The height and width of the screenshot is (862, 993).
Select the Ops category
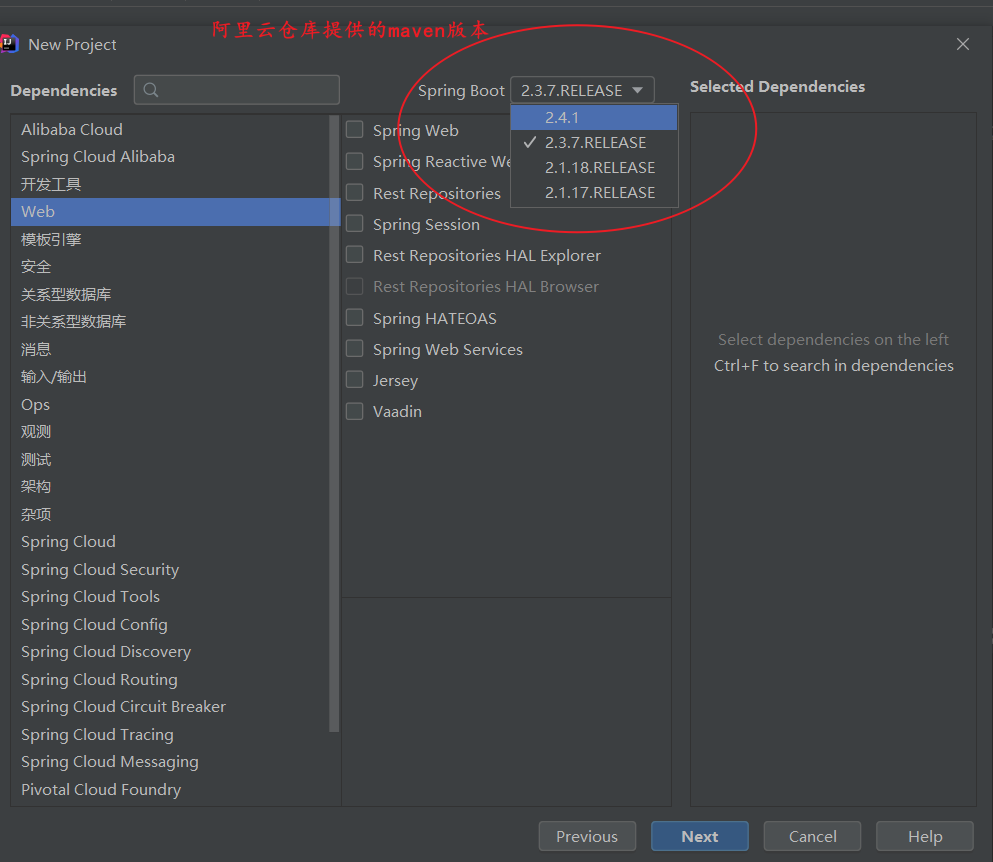(170, 404)
